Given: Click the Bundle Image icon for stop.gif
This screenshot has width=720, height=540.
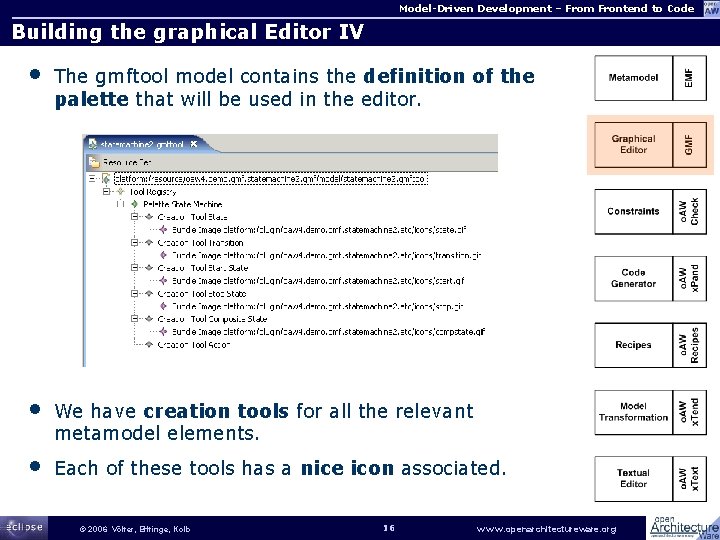Looking at the screenshot, I should (x=163, y=306).
